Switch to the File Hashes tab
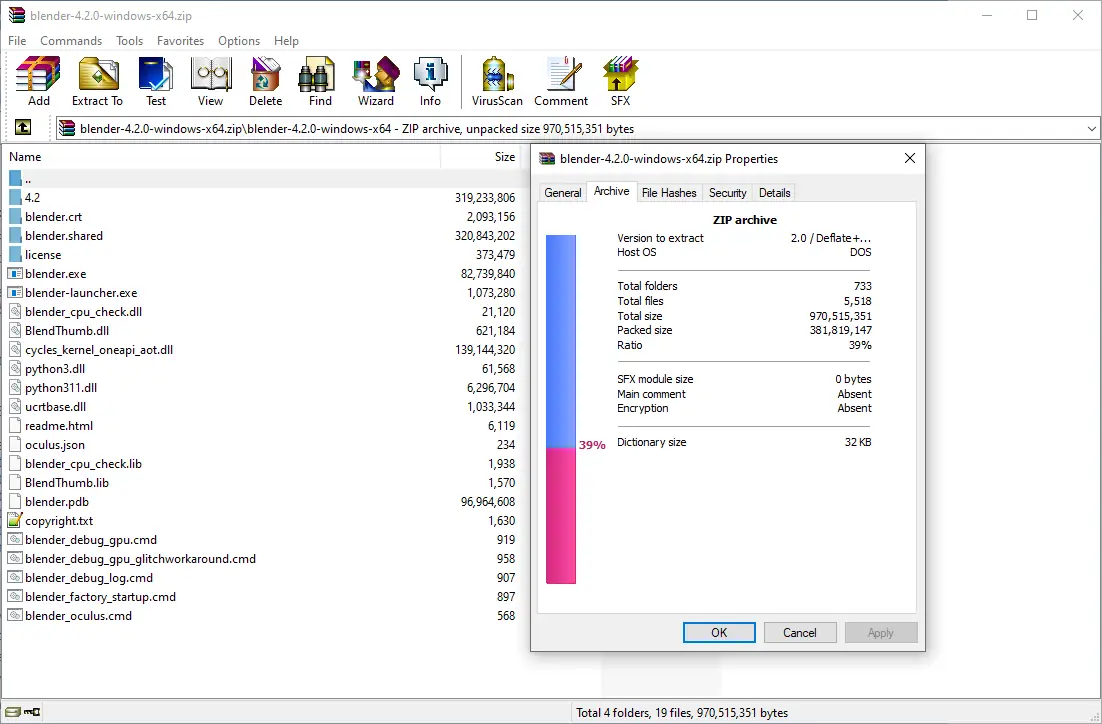The width and height of the screenshot is (1102, 724). click(x=669, y=193)
